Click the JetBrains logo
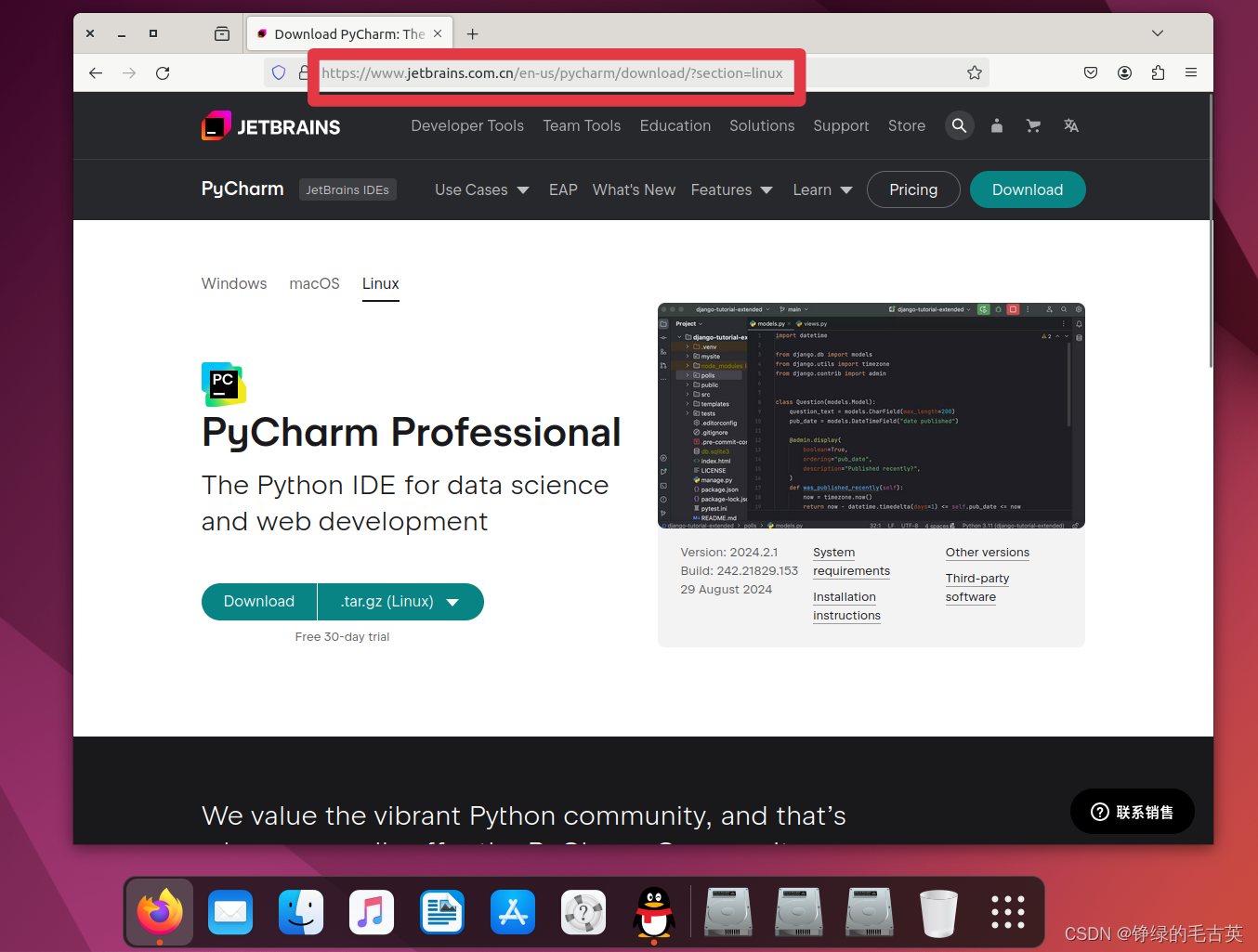 tap(271, 126)
